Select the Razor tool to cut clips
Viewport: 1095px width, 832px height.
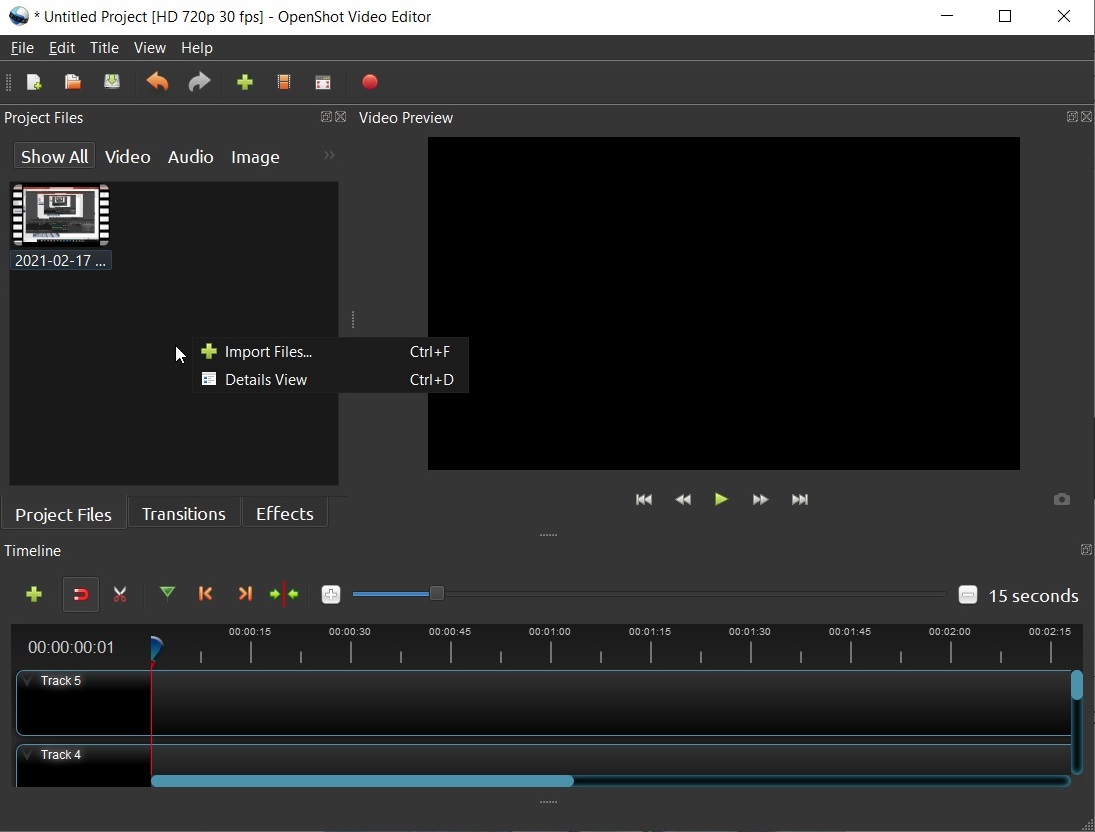pos(120,594)
